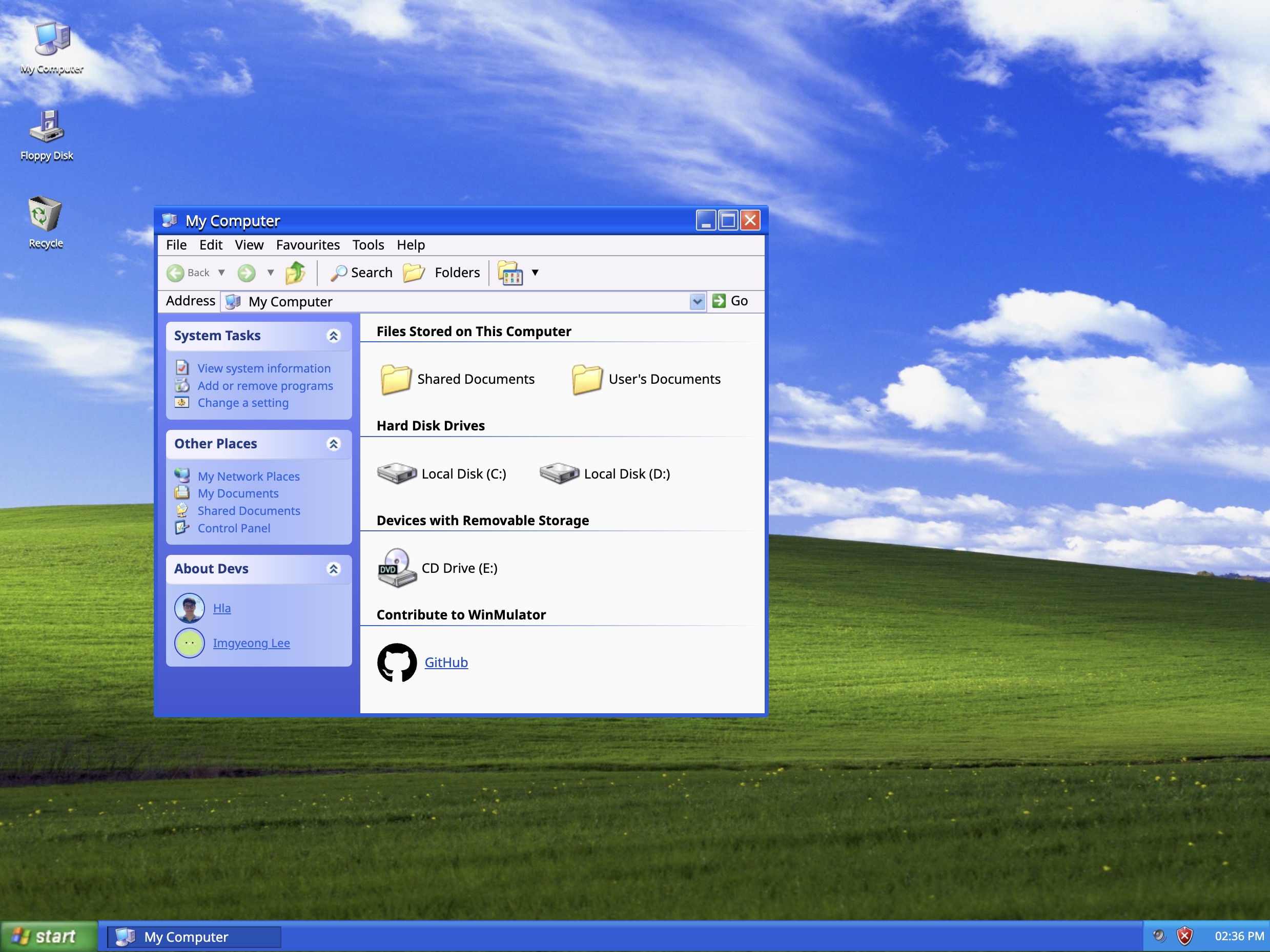Click the grey system tray icon
The width and height of the screenshot is (1270, 952).
click(x=1159, y=937)
